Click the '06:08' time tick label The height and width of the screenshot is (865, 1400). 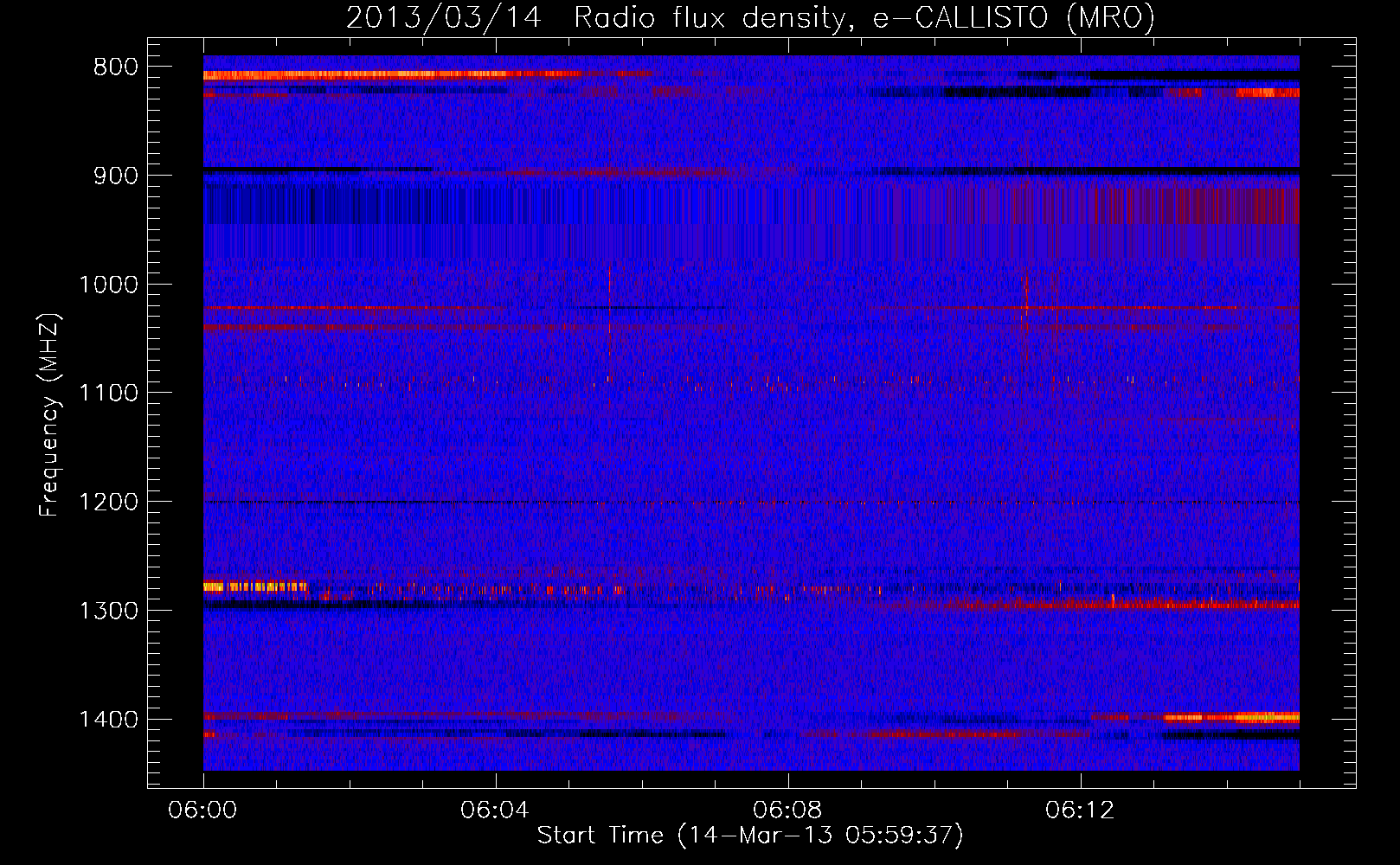point(787,811)
